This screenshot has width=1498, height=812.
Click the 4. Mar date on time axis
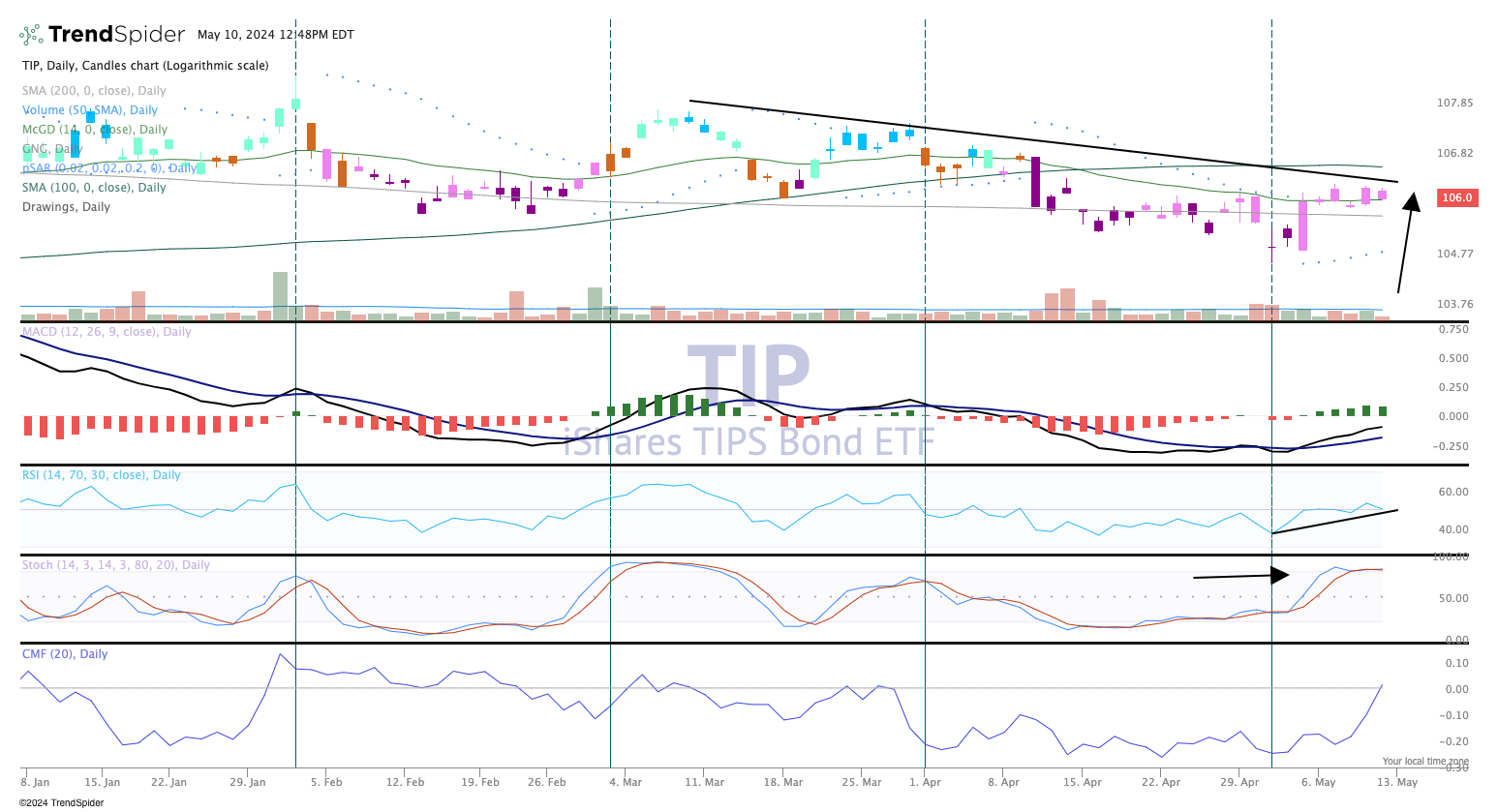tap(626, 782)
